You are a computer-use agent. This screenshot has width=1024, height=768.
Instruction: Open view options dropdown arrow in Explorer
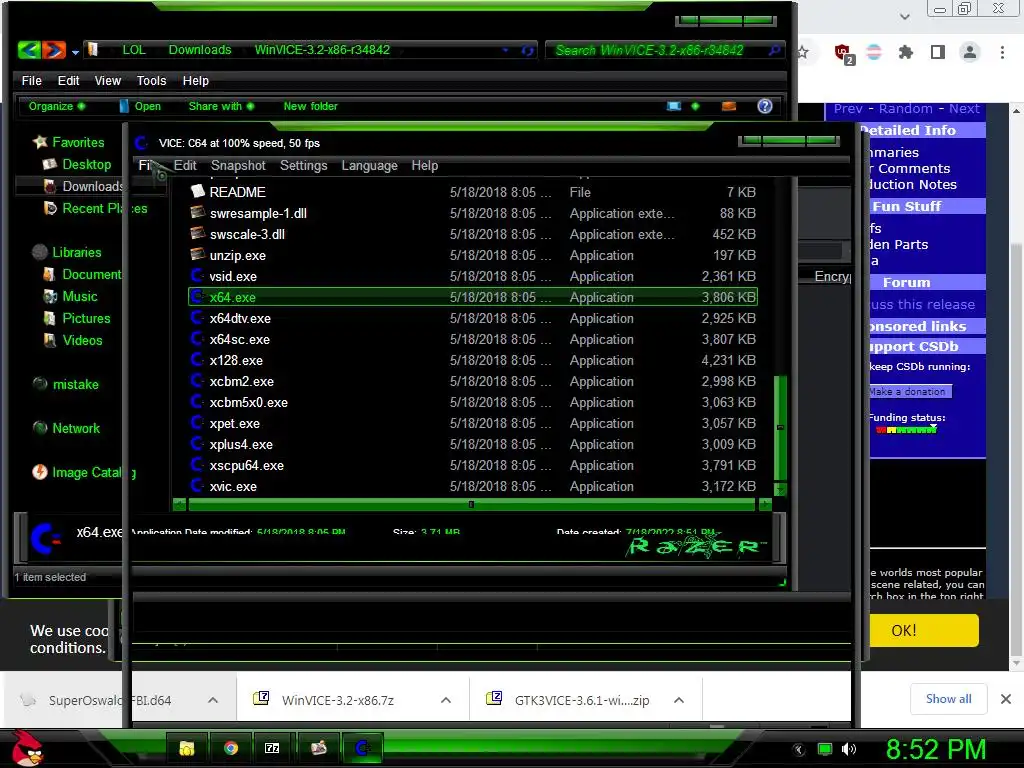(695, 106)
